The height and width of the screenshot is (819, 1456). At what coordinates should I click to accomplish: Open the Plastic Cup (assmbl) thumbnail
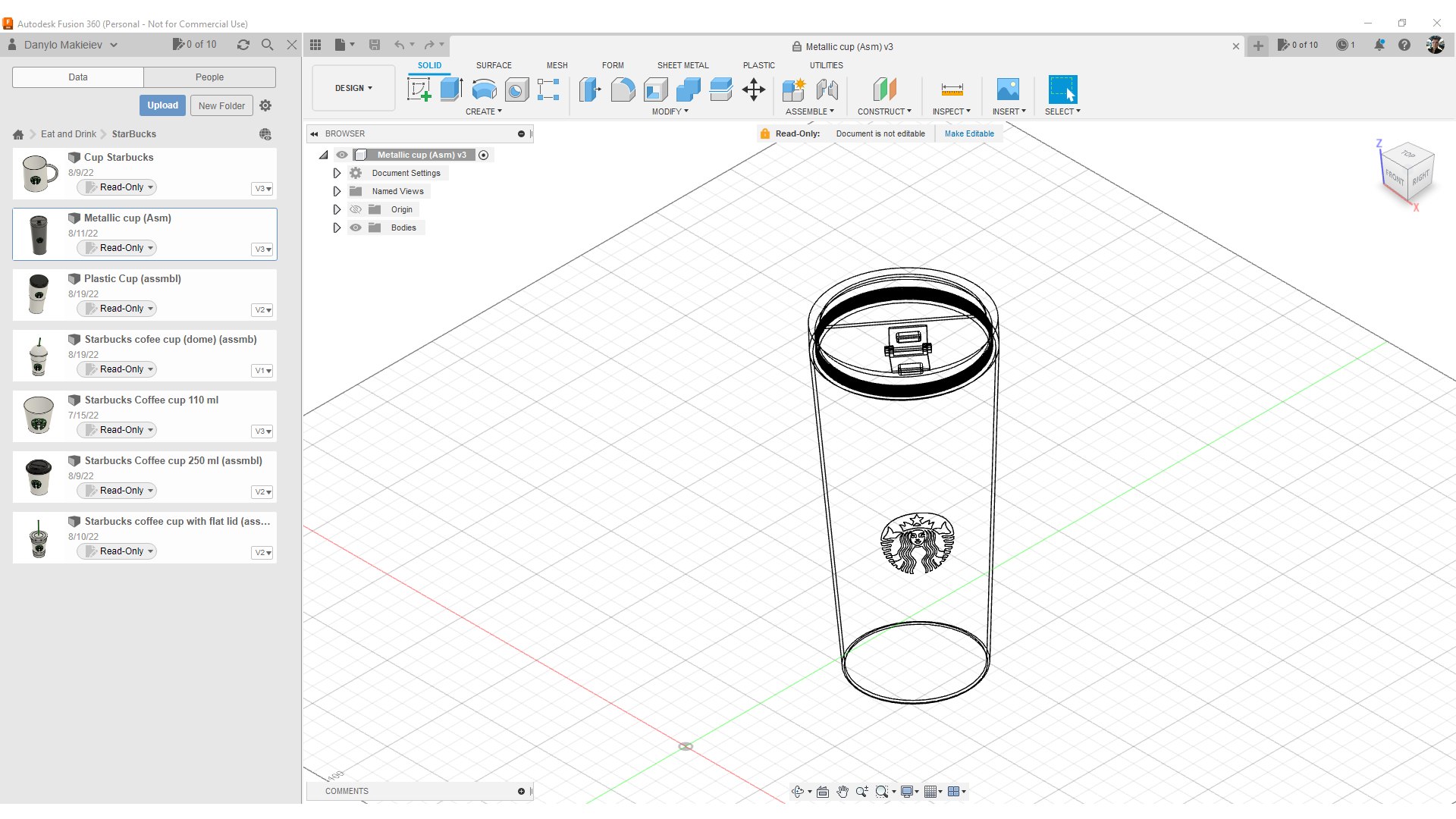tap(38, 294)
